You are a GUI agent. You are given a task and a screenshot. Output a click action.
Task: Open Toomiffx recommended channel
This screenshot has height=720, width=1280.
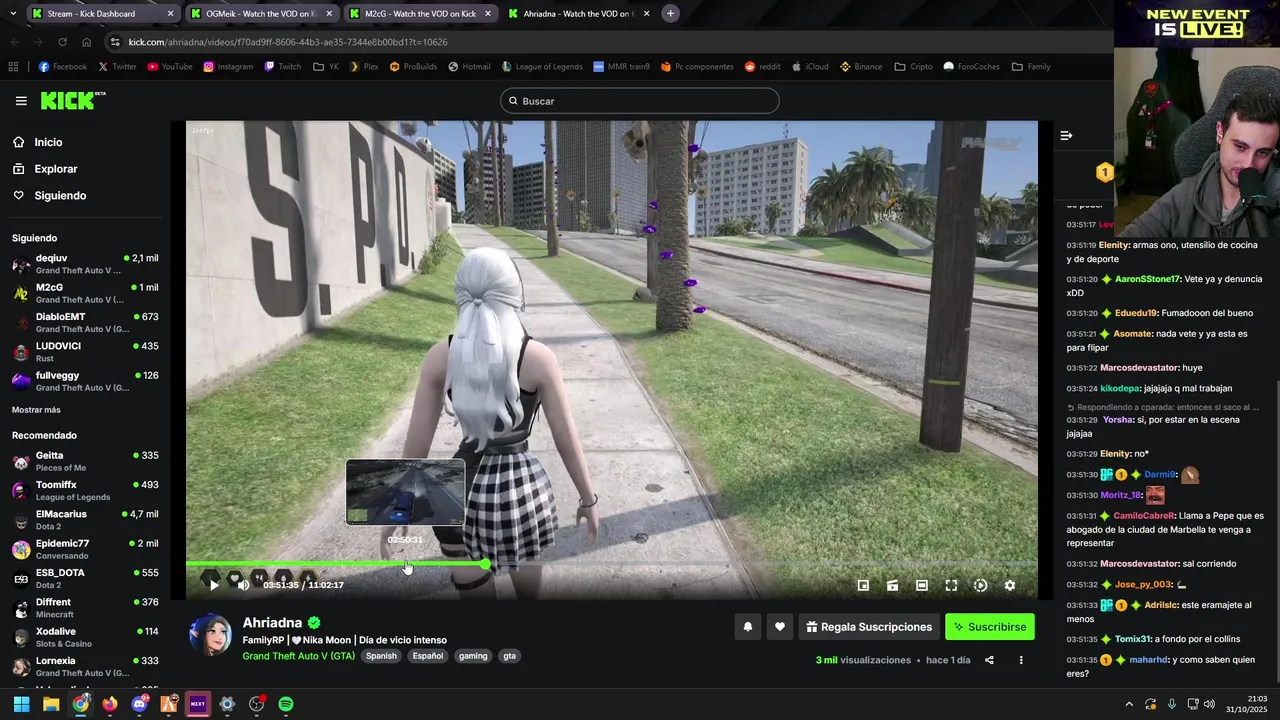(x=85, y=490)
